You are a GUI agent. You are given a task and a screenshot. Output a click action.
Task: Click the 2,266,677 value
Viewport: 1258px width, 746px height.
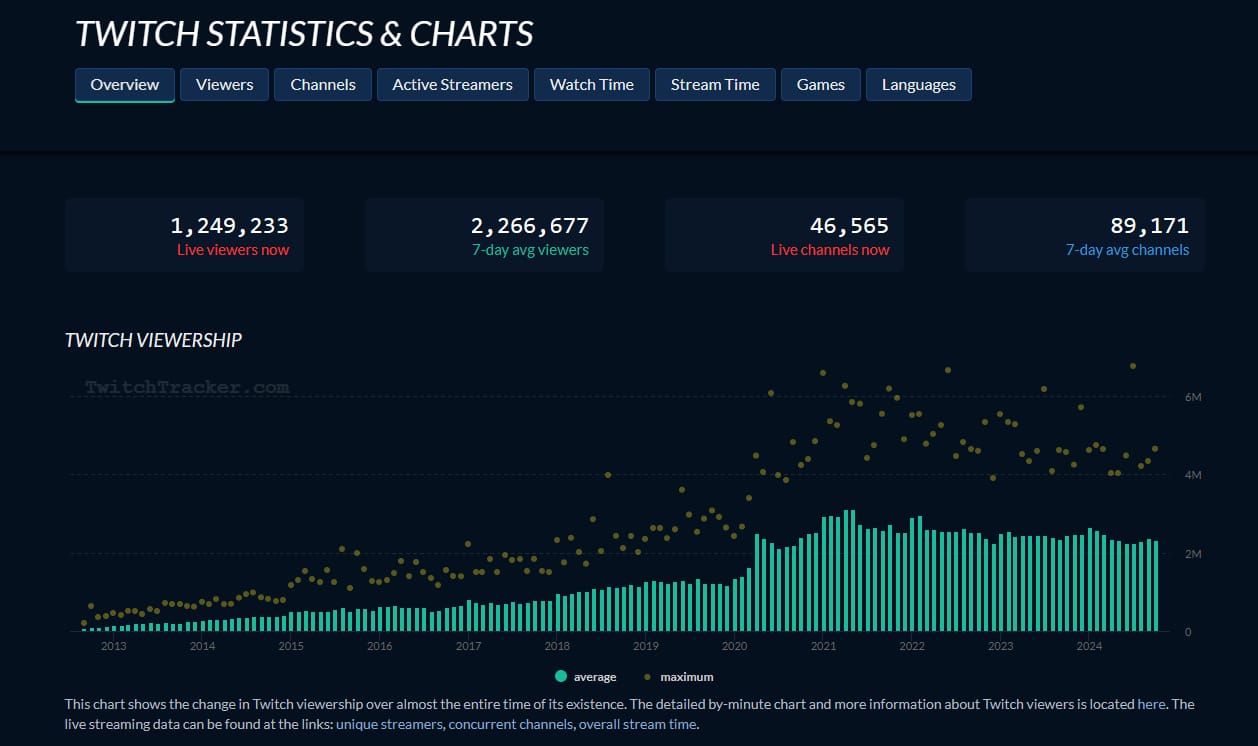coord(530,226)
